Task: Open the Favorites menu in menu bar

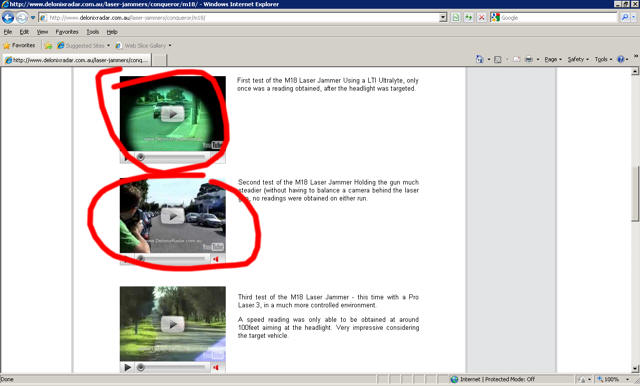Action: coord(67,32)
